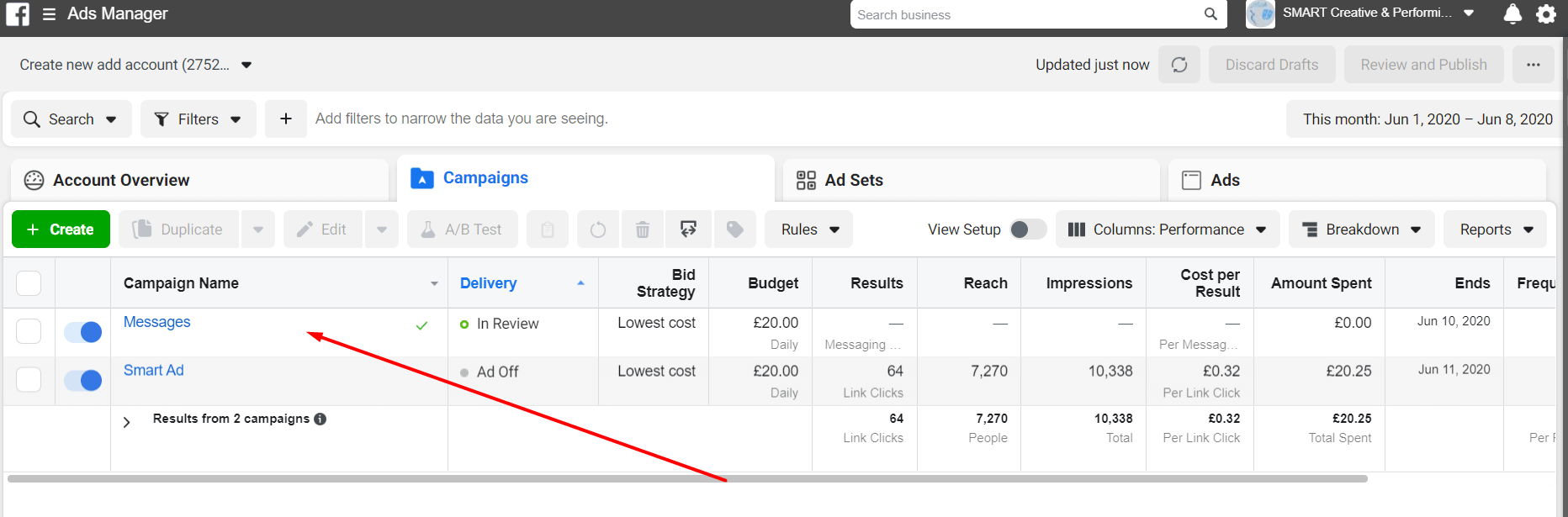The height and width of the screenshot is (517, 1568).
Task: Click the Ads panel icon
Action: 1191,180
